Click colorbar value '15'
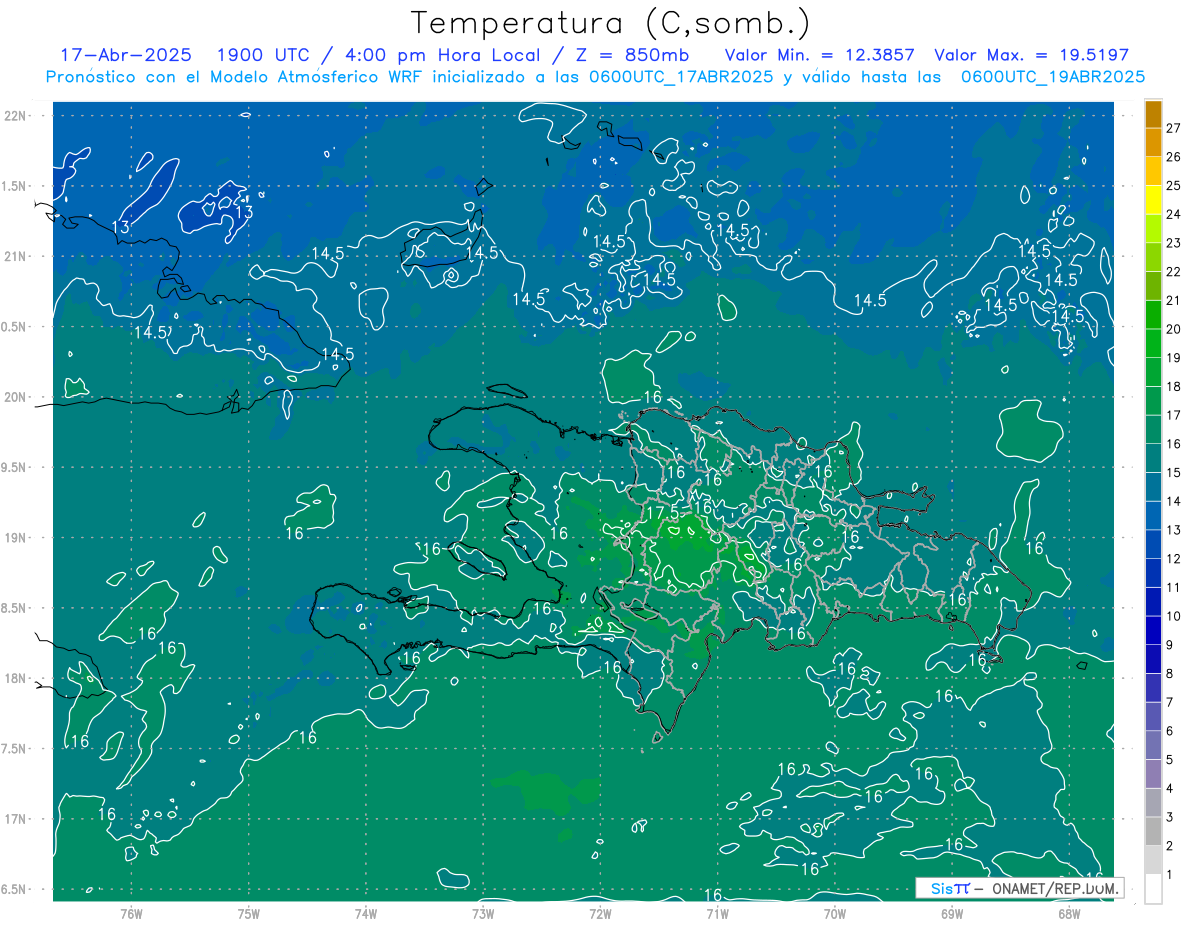This screenshot has height=927, width=1200. (x=1174, y=472)
